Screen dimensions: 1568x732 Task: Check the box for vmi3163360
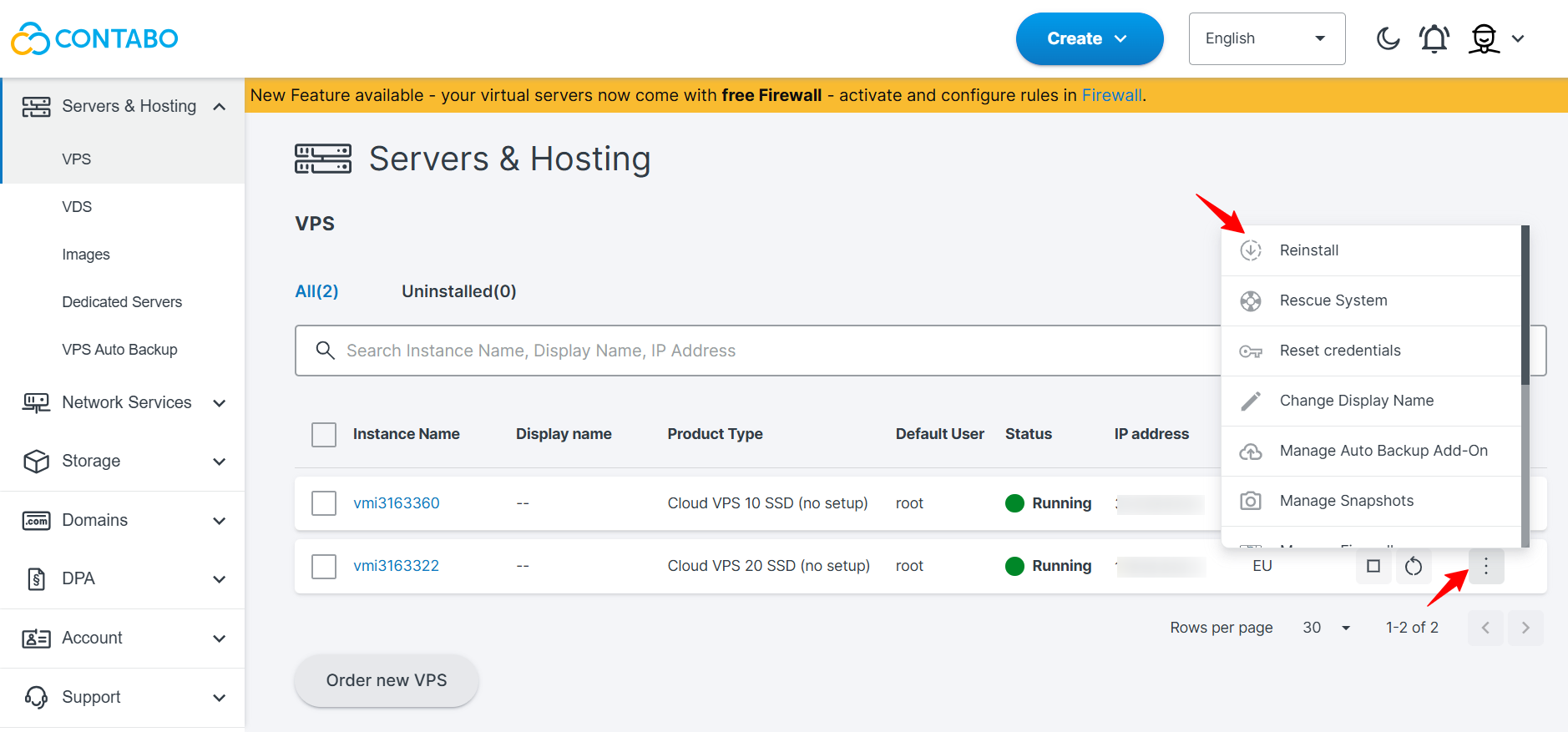pos(324,503)
